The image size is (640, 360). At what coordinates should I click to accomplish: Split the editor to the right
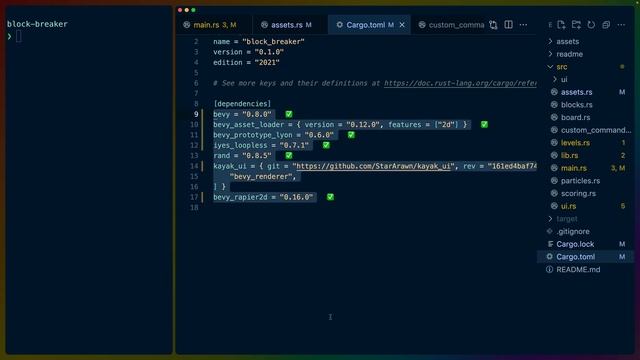[x=508, y=25]
